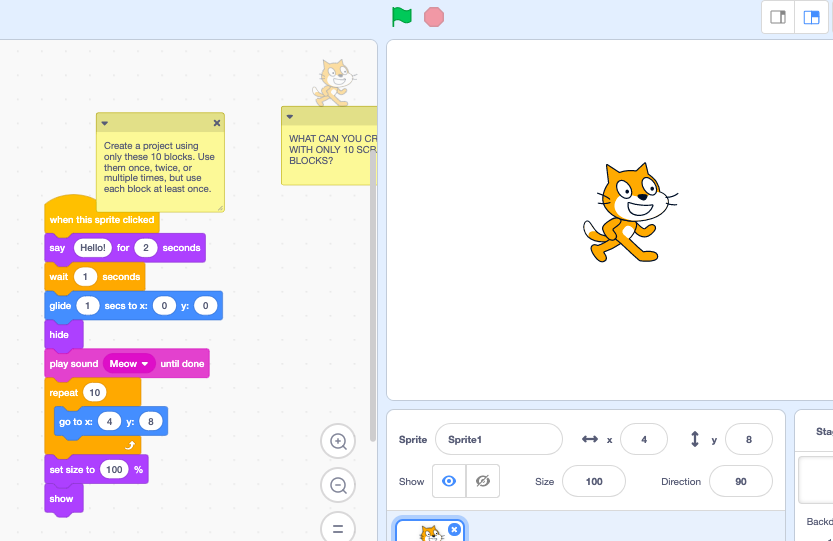833x541 pixels.
Task: Click the sprite Direction field
Action: pos(741,481)
